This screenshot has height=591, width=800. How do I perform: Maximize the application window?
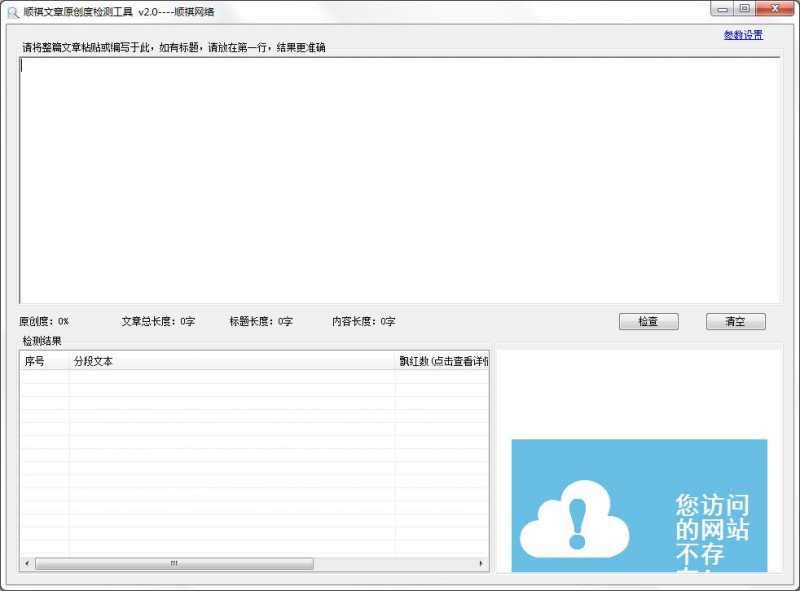[x=744, y=8]
